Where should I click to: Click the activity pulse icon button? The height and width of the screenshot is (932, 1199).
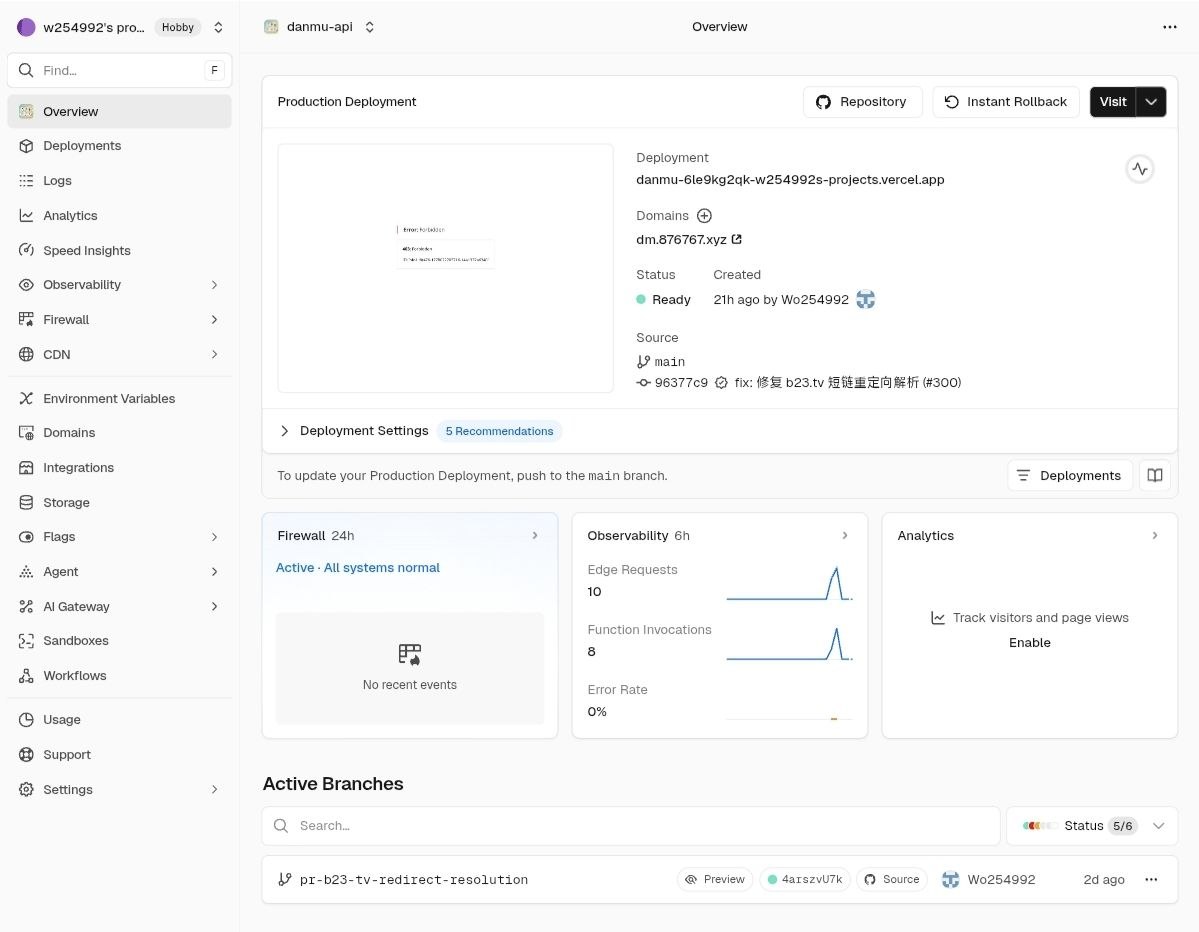click(1139, 169)
